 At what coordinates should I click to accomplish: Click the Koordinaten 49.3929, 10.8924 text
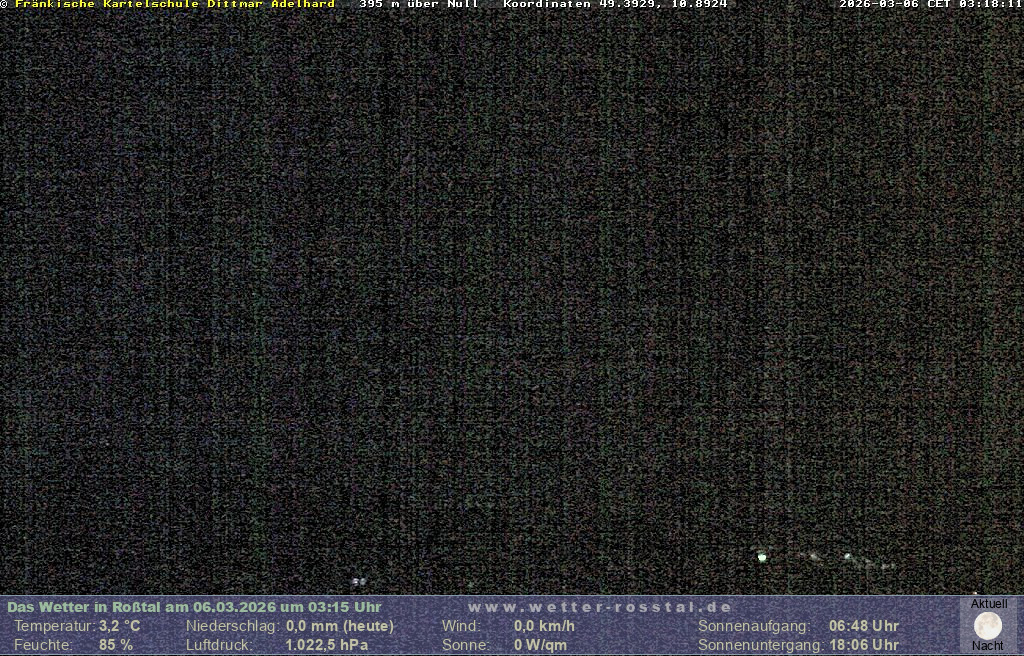point(615,5)
